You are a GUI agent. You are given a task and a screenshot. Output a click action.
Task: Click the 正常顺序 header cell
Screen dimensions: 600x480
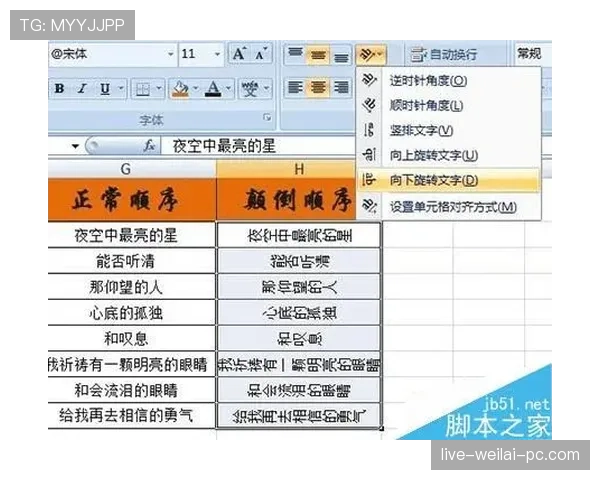(x=132, y=200)
